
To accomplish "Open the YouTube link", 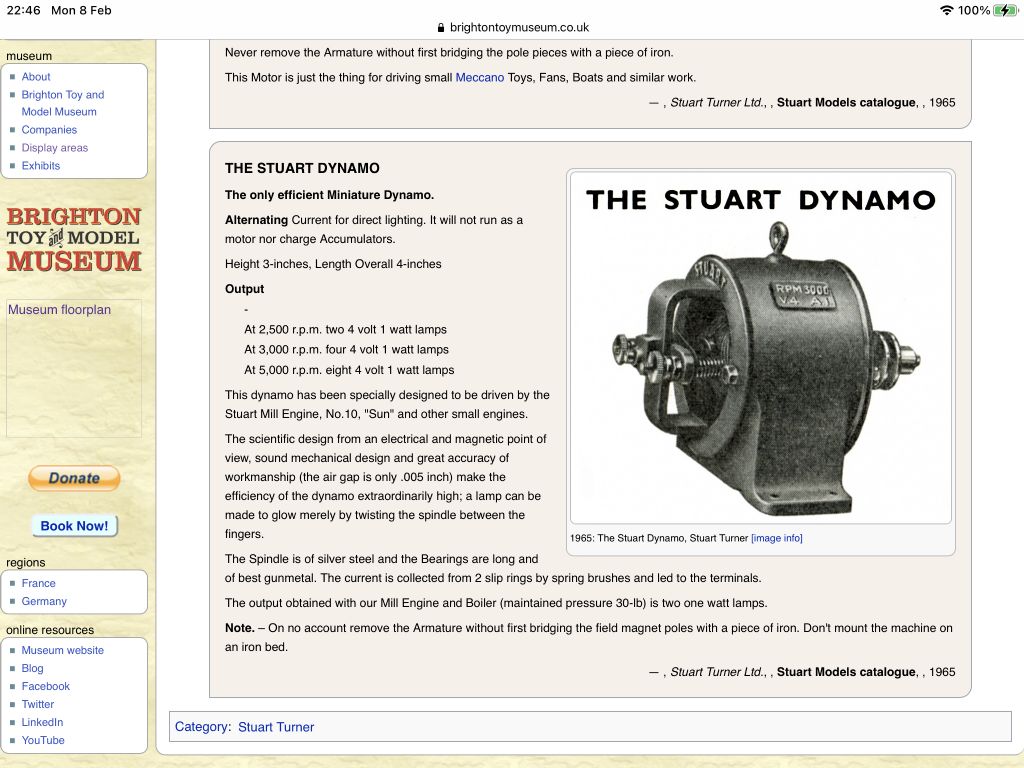I will point(43,740).
